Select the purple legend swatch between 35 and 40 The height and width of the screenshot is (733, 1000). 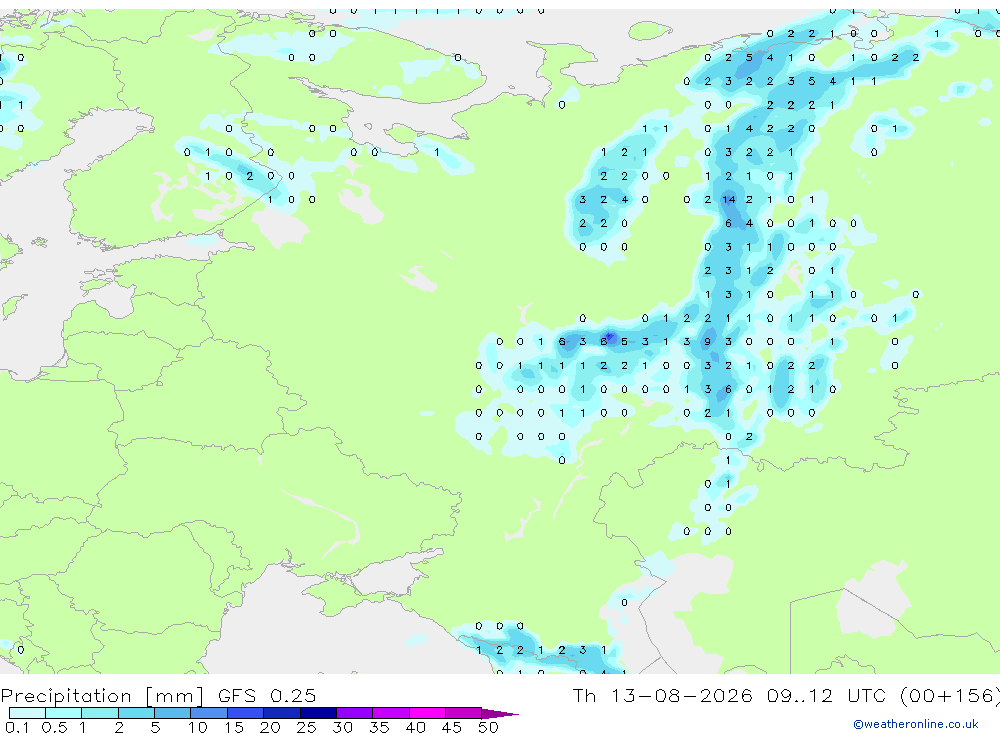coord(391,713)
